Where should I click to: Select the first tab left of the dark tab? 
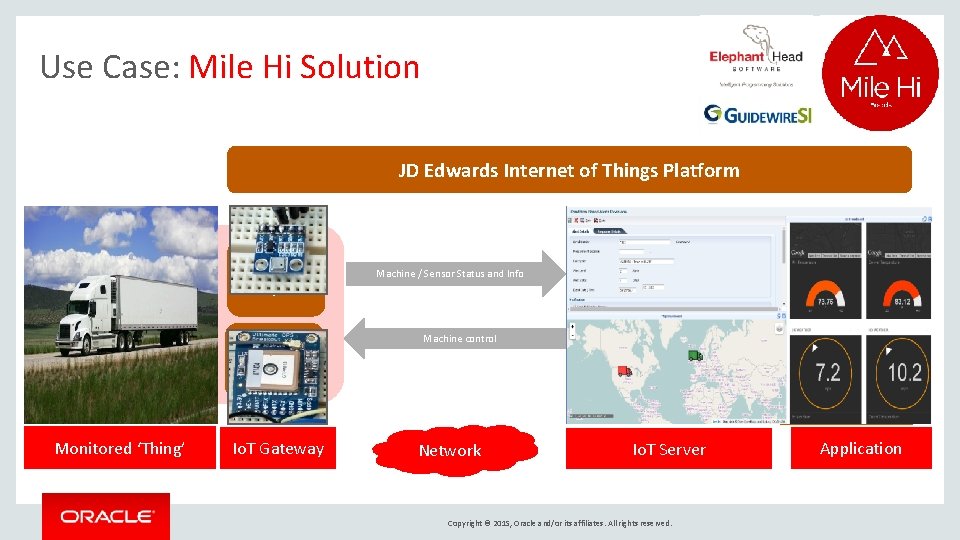click(x=580, y=231)
